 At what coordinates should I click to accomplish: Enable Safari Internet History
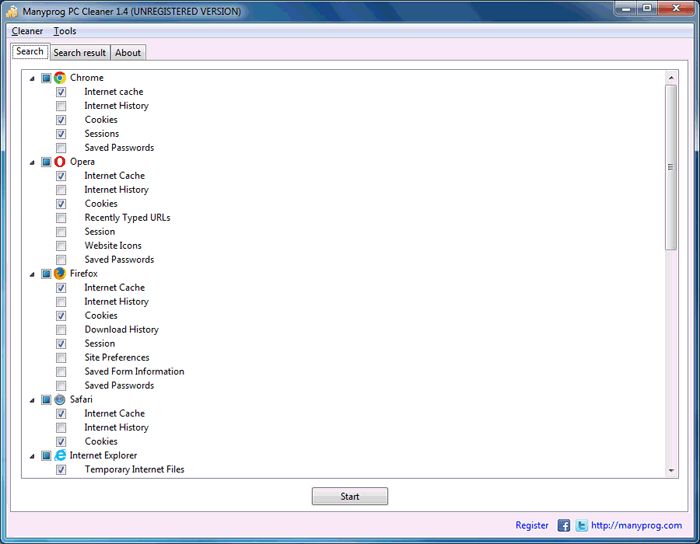61,428
